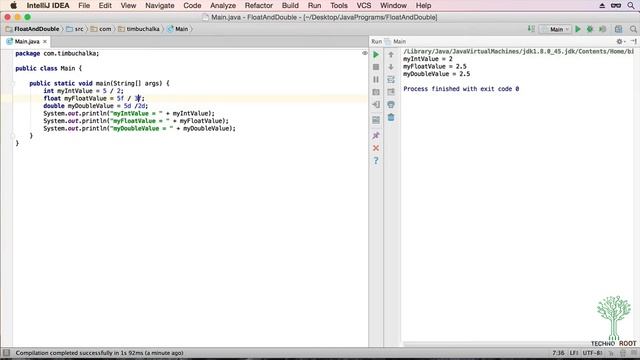Stop the running process in Run panel
Screen dimensions: 640x360
376,67
